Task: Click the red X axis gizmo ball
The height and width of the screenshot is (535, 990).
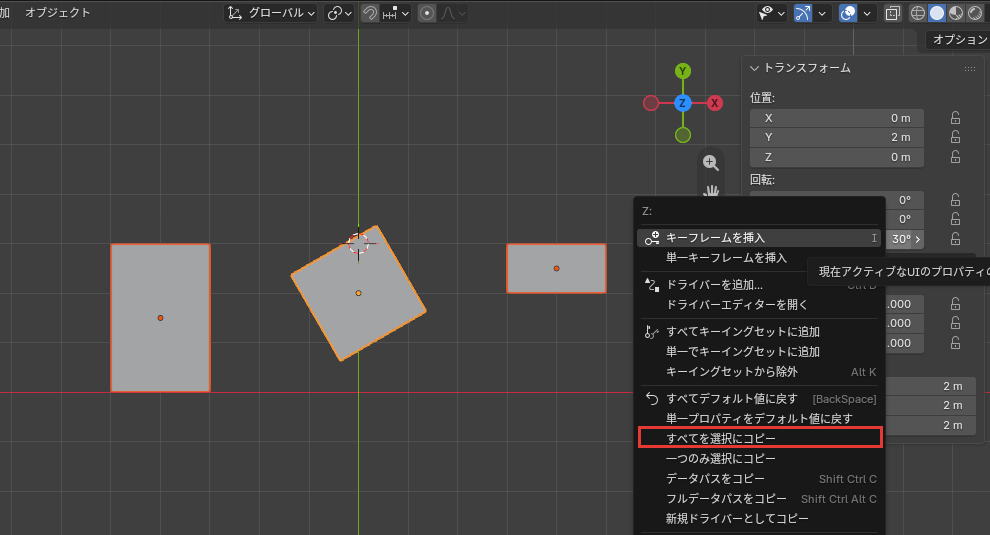Action: [x=715, y=103]
